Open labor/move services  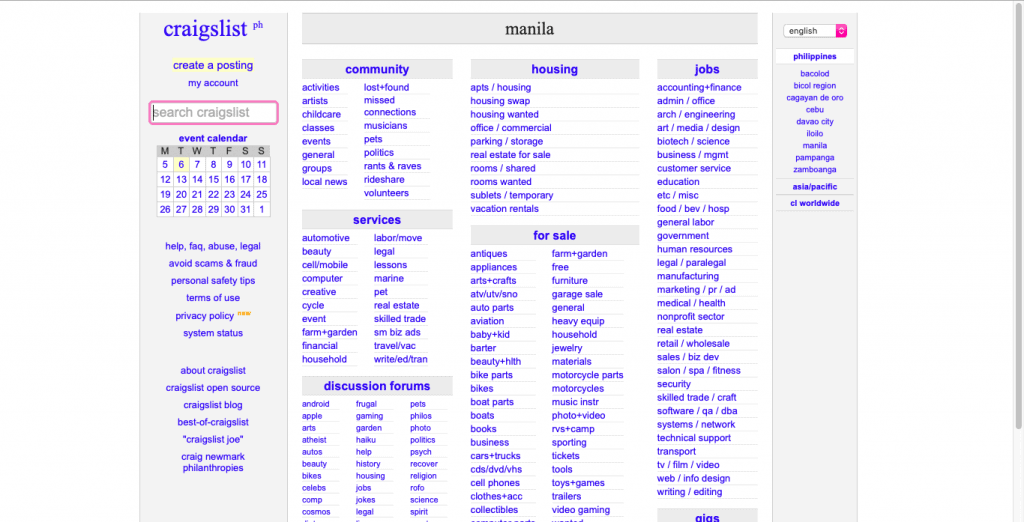[398, 238]
